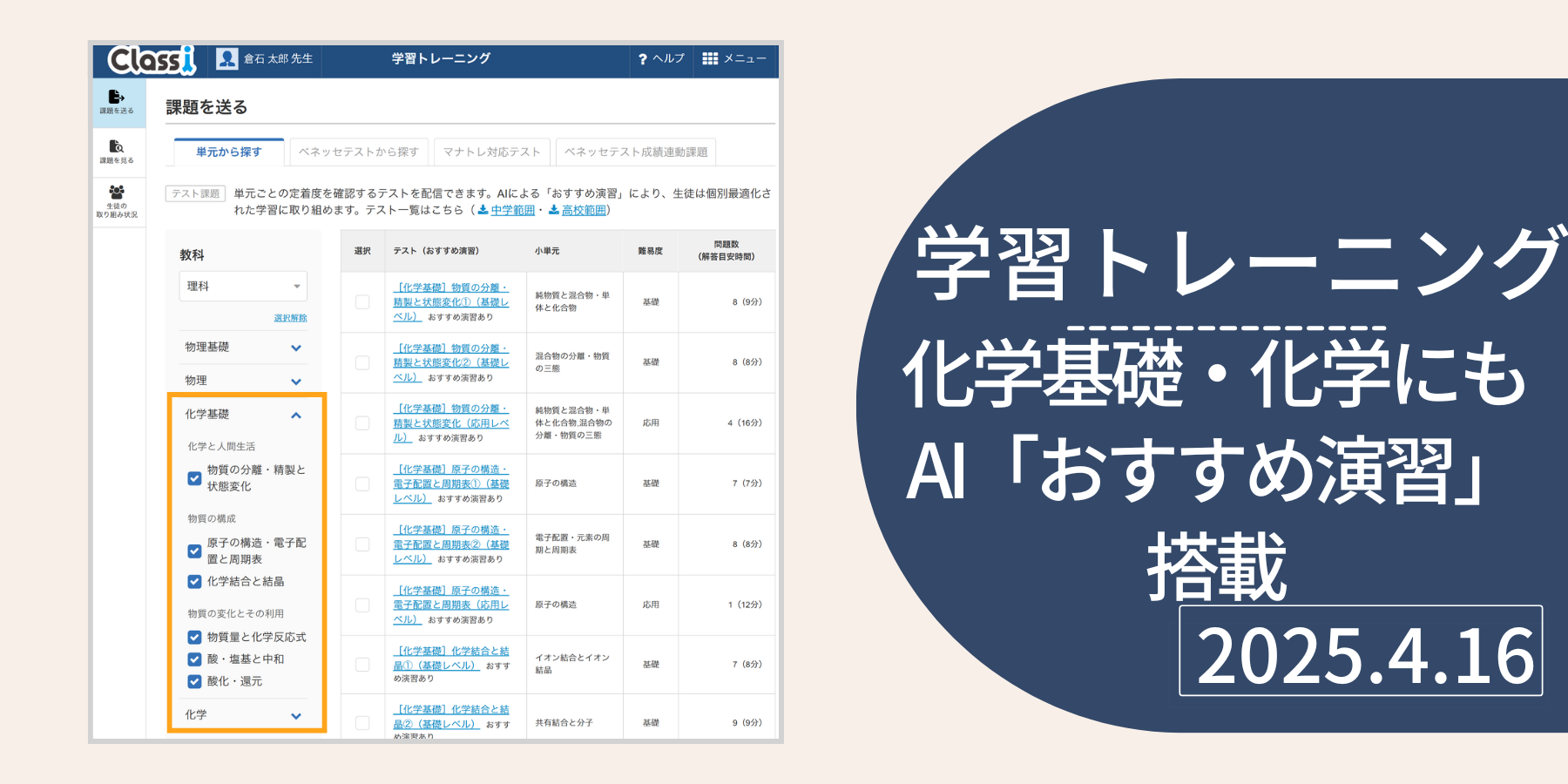Switch to 単元から探す tab
Viewport: 1568px width, 784px height.
(229, 152)
